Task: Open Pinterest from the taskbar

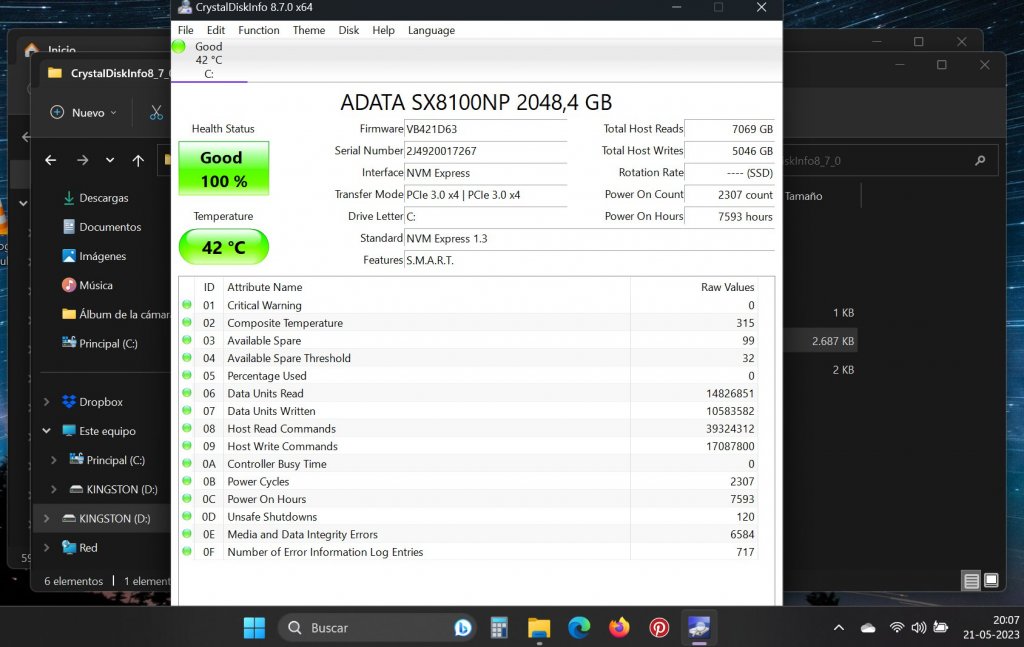Action: pyautogui.click(x=659, y=627)
